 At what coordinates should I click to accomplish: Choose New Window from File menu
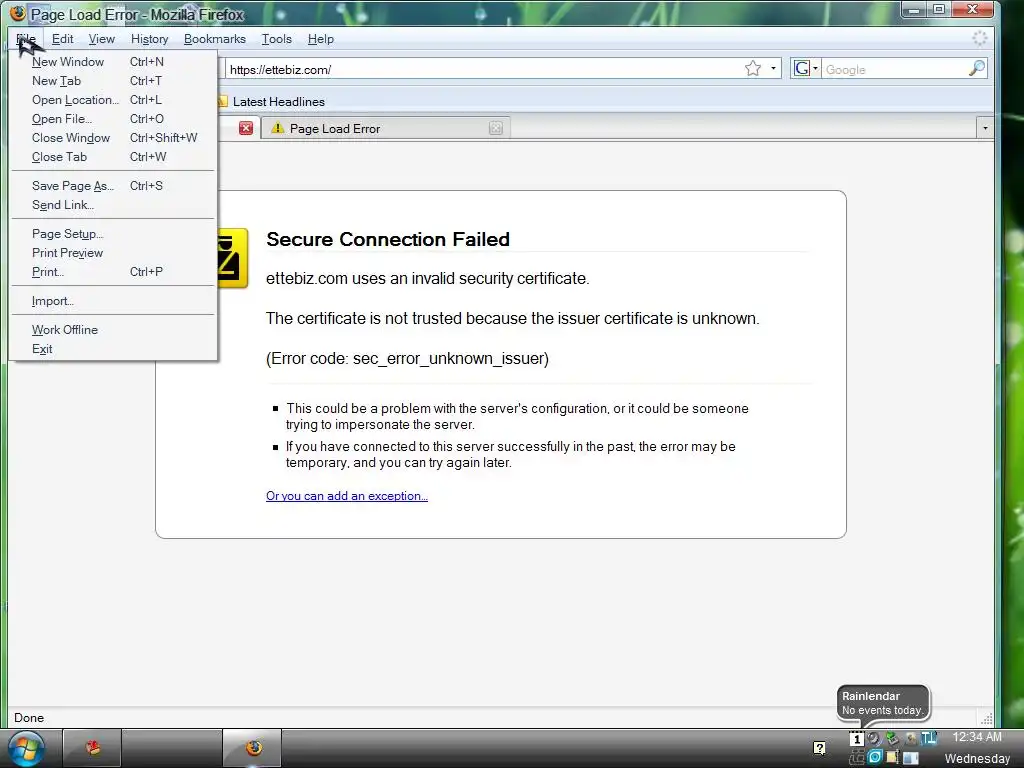point(114,61)
